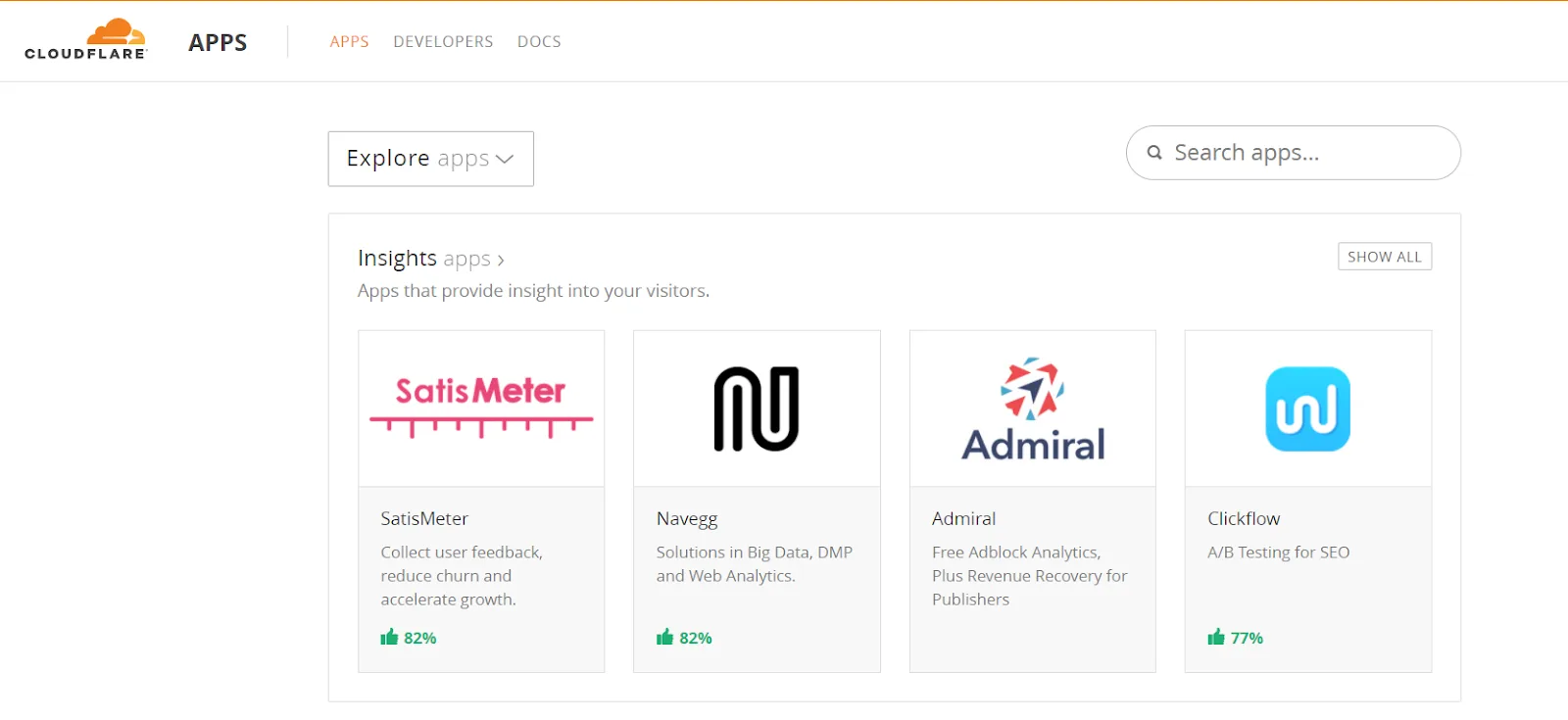Screen dimensions: 1568x720
Task: Open the Navegg app title
Action: click(x=687, y=519)
